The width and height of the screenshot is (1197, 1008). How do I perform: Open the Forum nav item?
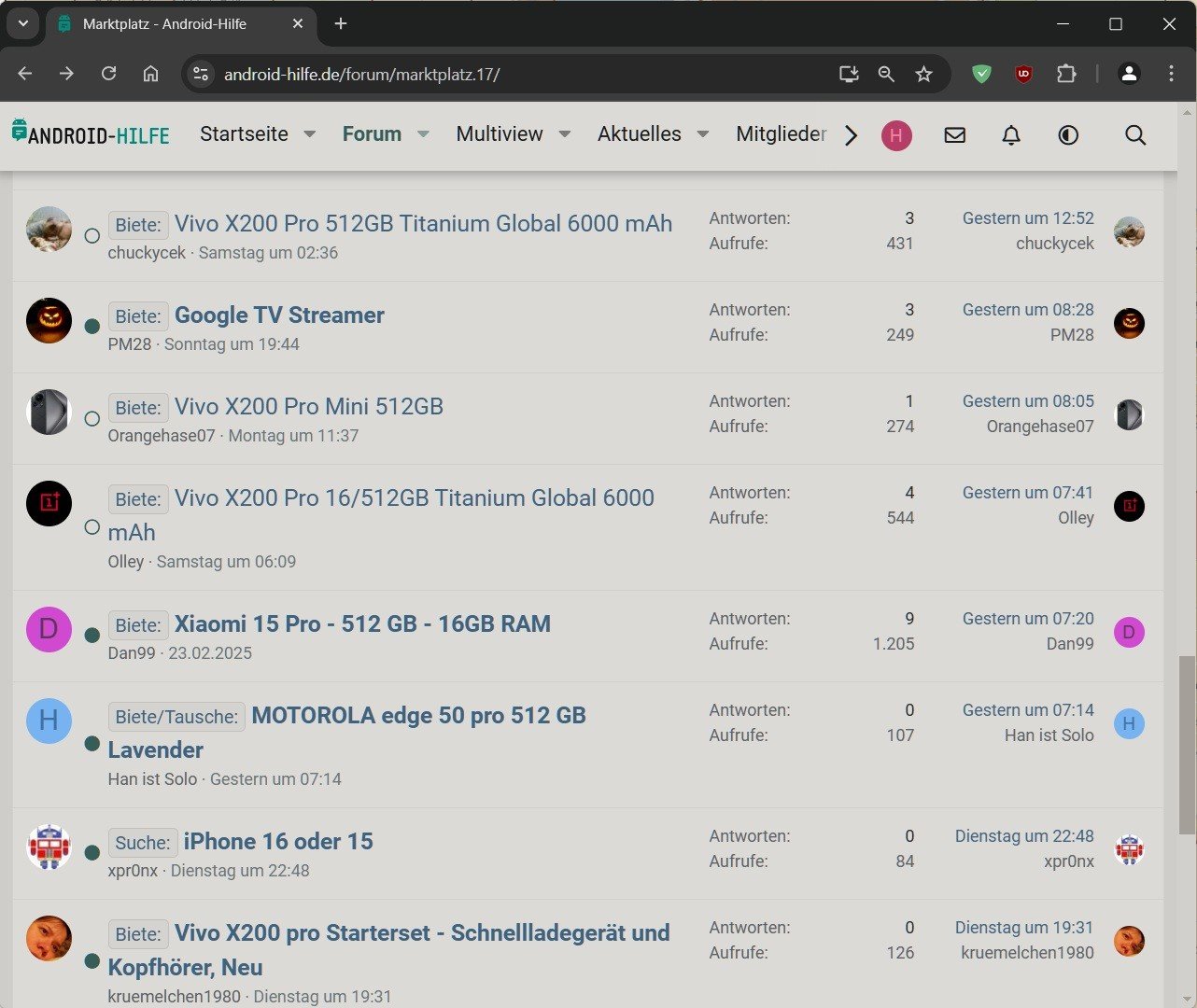click(x=372, y=134)
